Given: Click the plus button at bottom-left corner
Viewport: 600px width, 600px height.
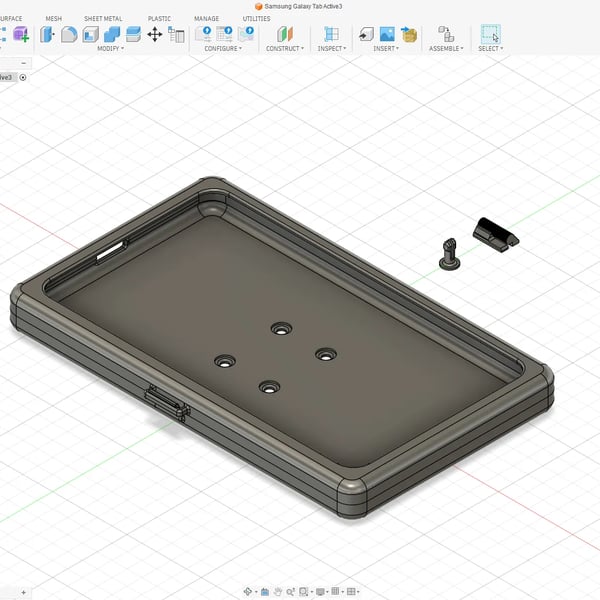Looking at the screenshot, I should coord(24,592).
